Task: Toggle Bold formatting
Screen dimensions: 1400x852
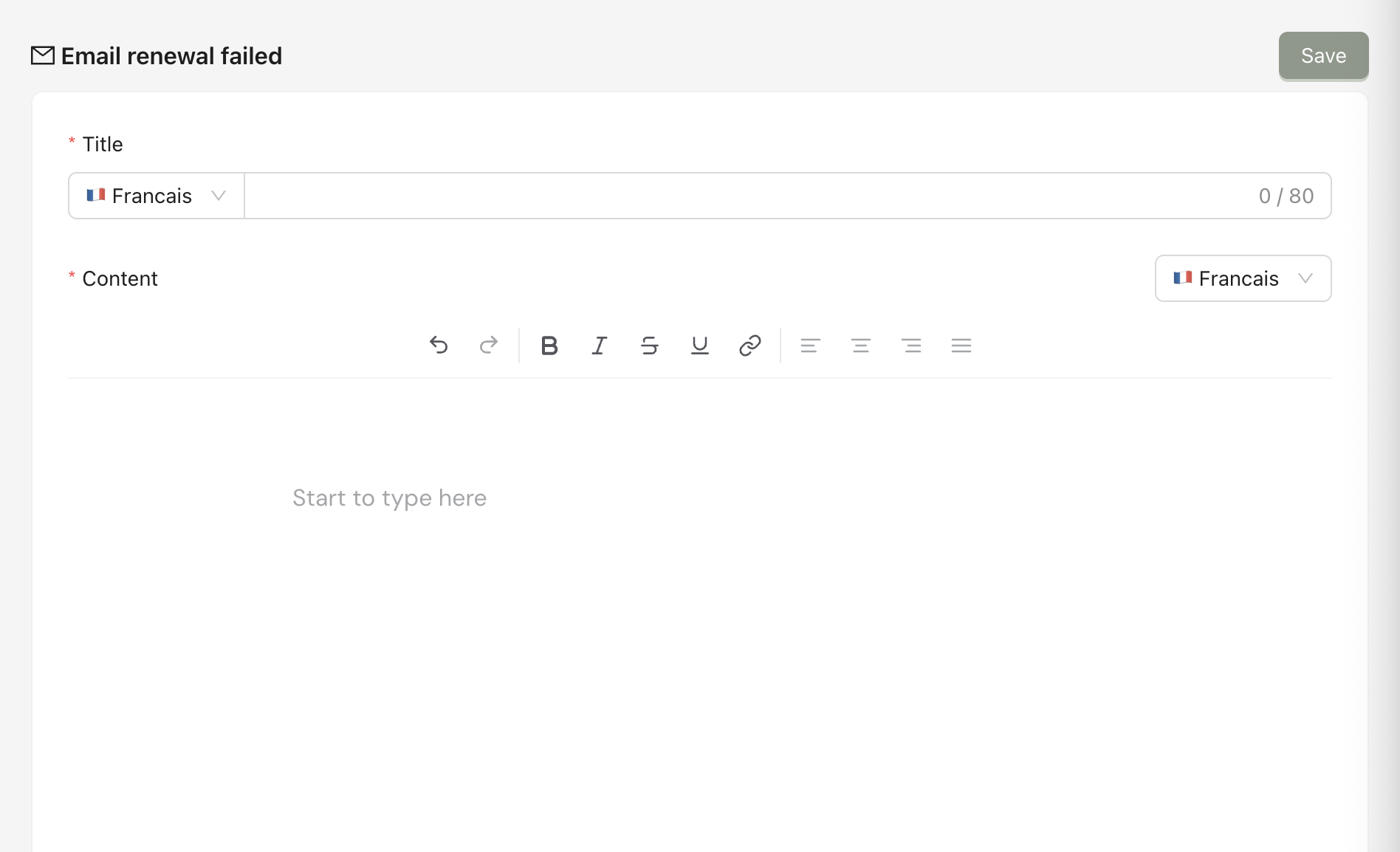Action: tap(549, 345)
